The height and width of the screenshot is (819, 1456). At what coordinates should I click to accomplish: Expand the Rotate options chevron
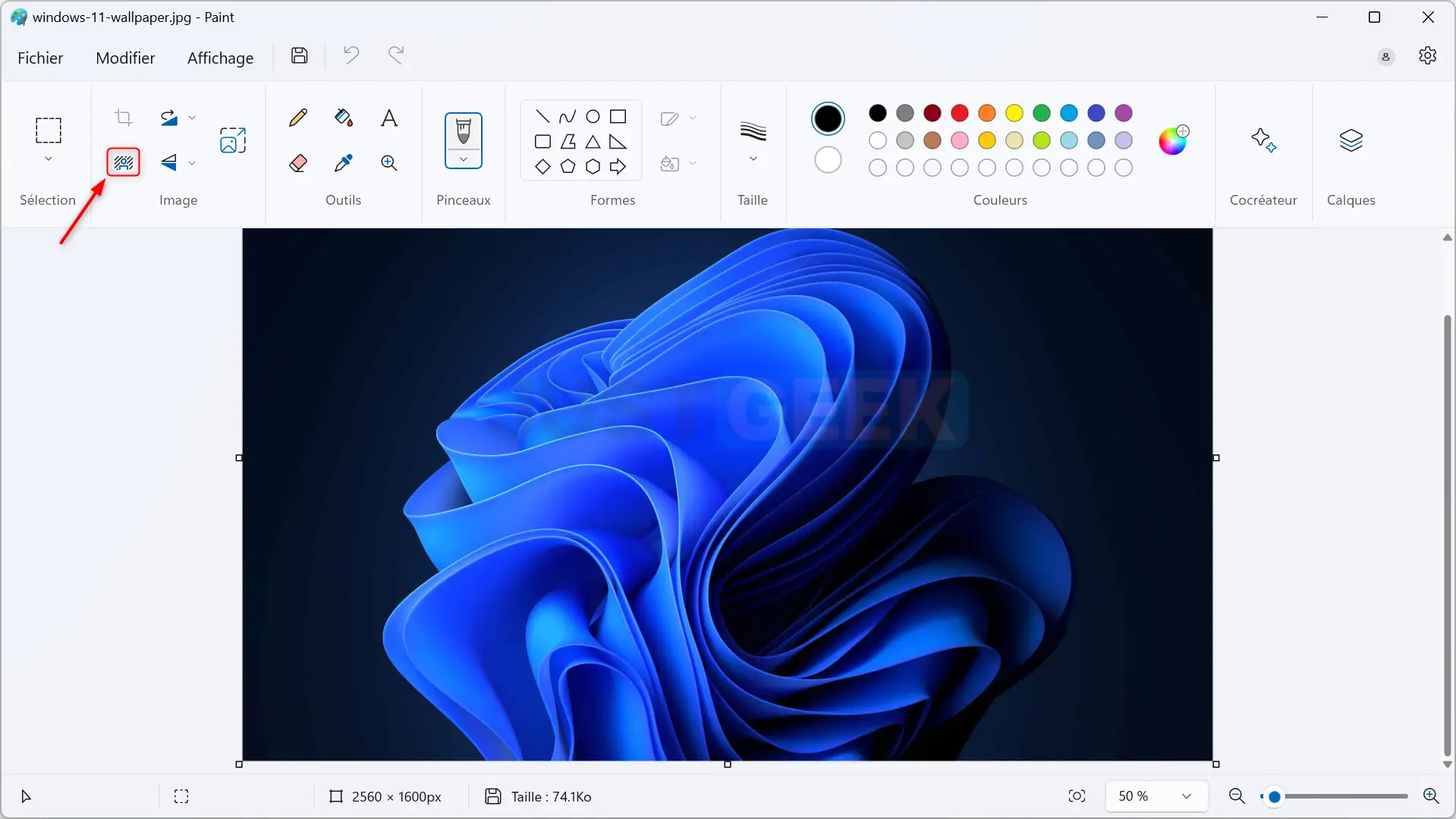192,118
